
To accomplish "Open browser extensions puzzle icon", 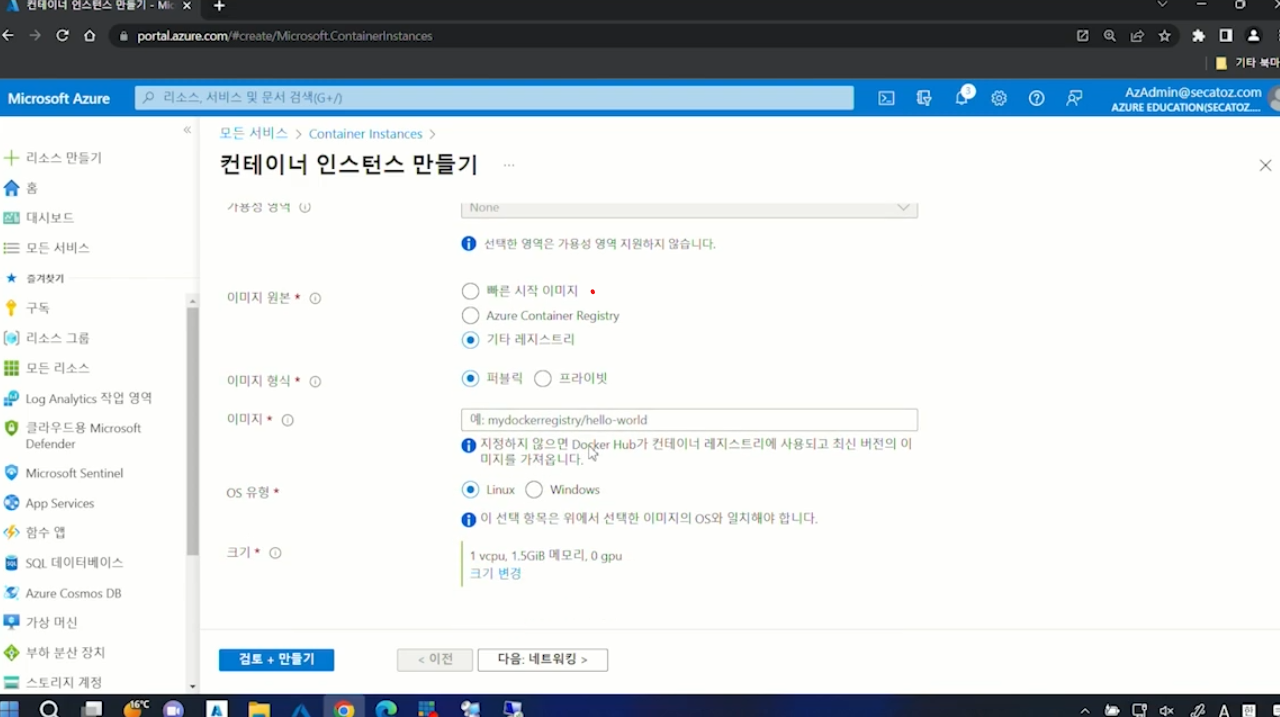I will pos(1198,35).
